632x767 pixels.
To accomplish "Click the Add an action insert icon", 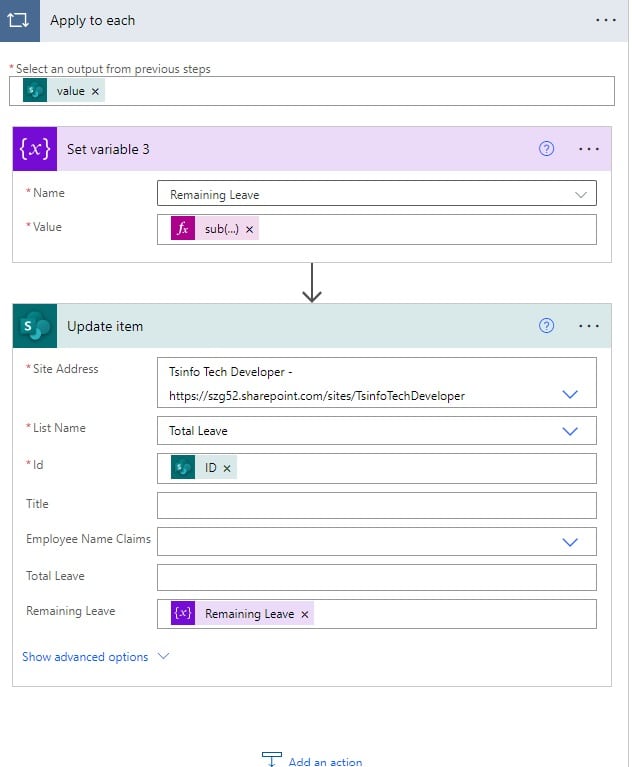I will [x=271, y=759].
